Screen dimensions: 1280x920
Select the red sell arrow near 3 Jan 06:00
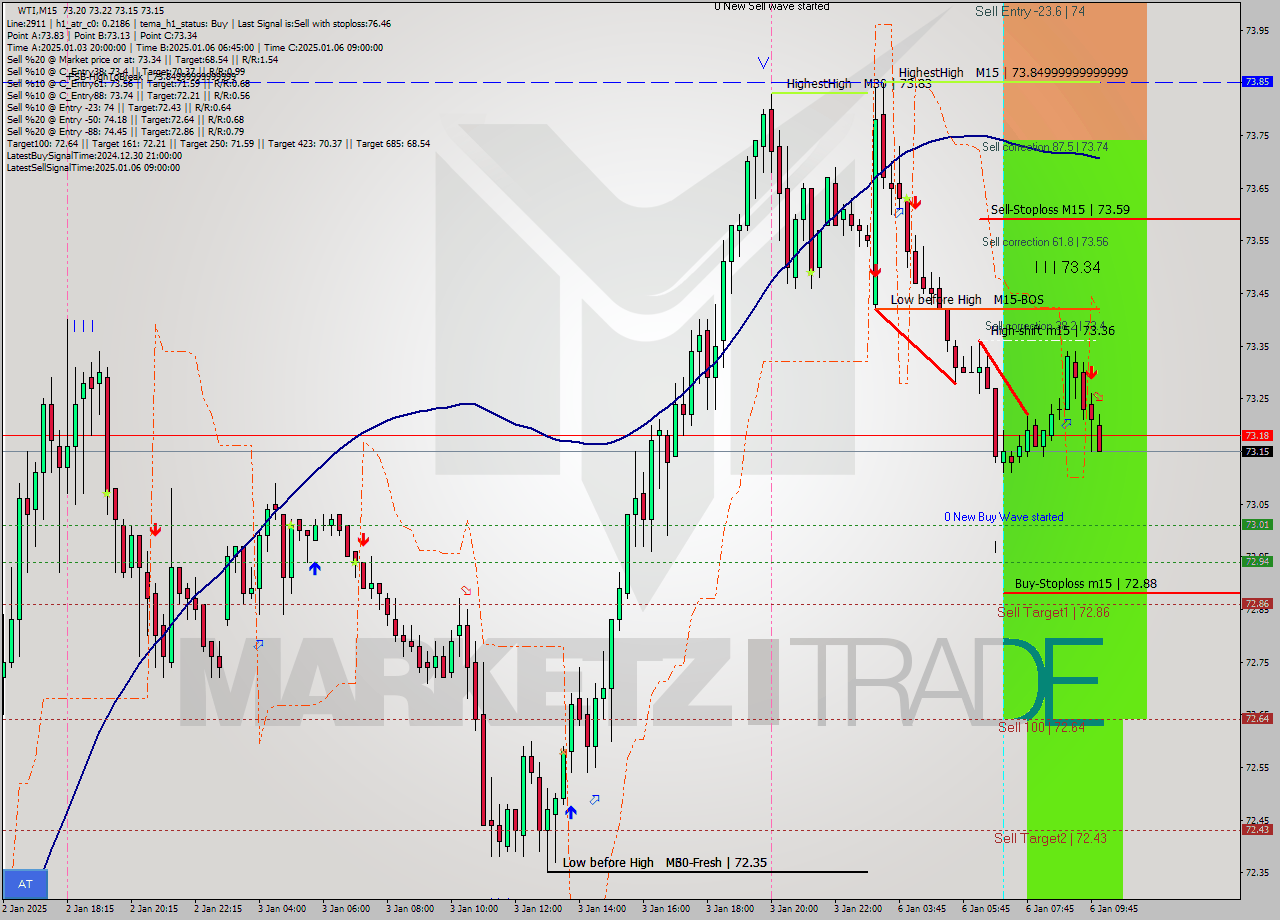coord(363,539)
